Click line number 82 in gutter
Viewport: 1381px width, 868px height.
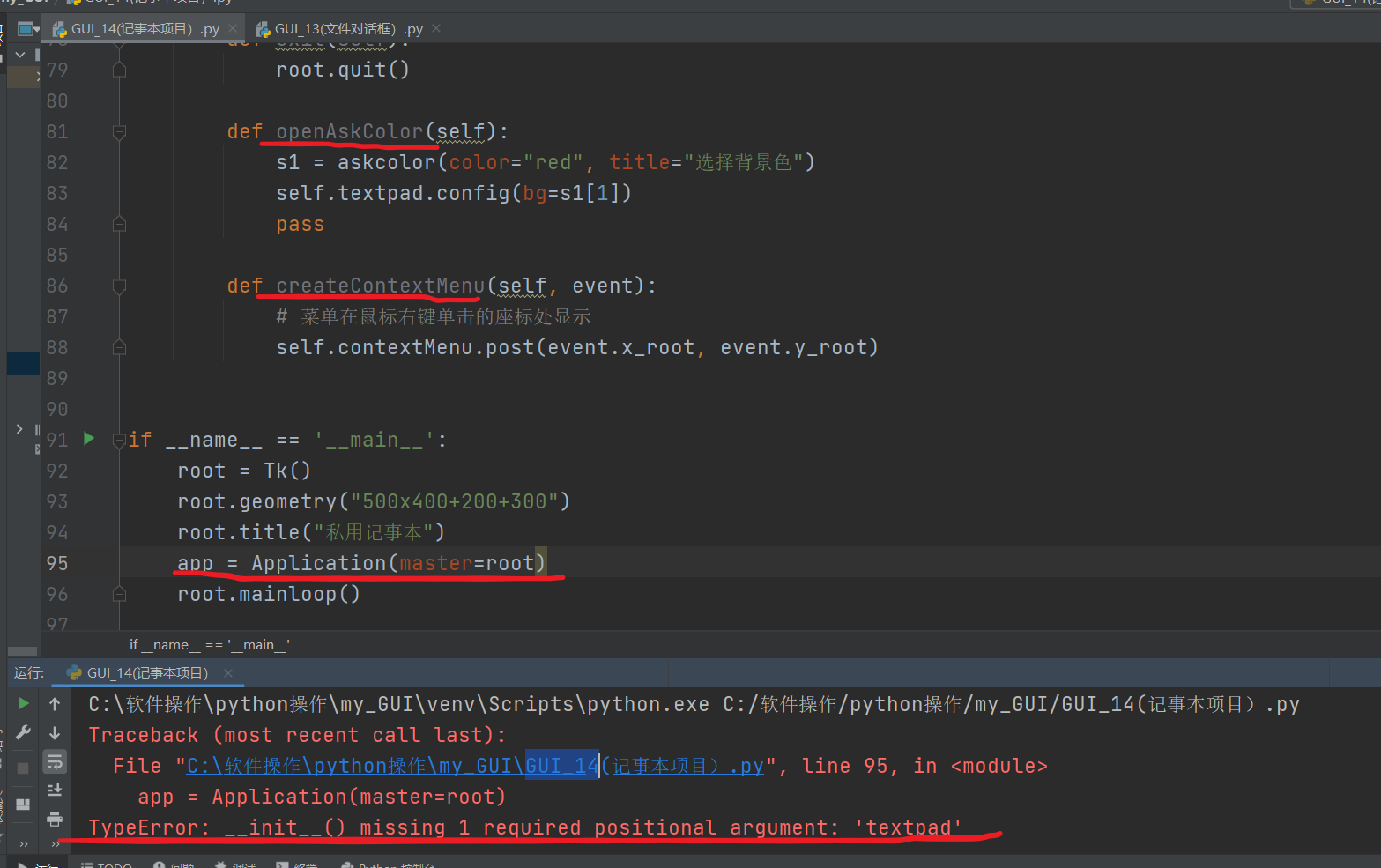tap(57, 162)
